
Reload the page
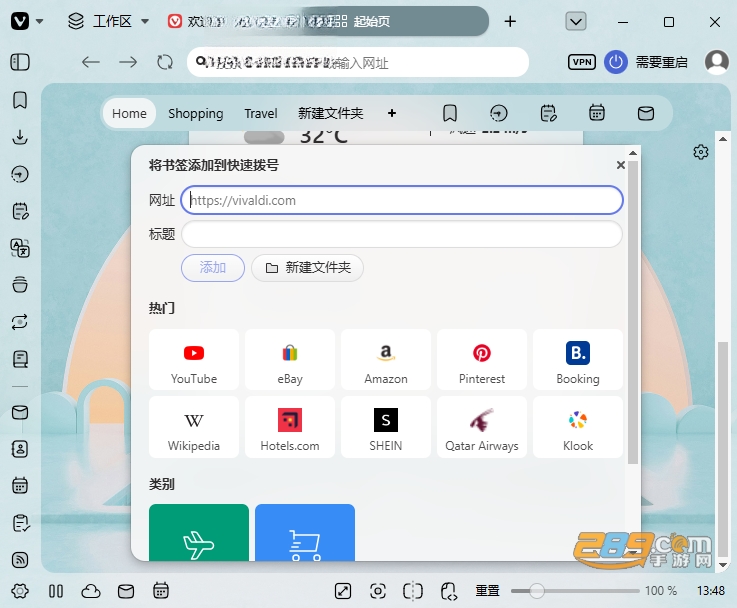(165, 62)
